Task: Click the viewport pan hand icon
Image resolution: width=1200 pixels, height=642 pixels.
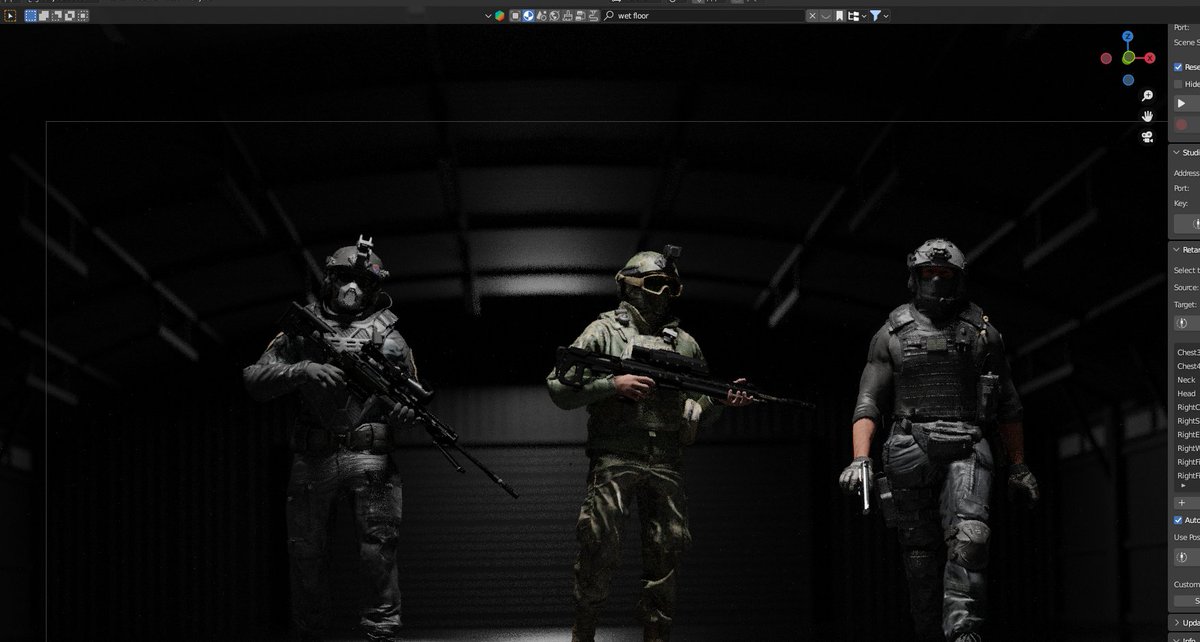Action: (1148, 116)
